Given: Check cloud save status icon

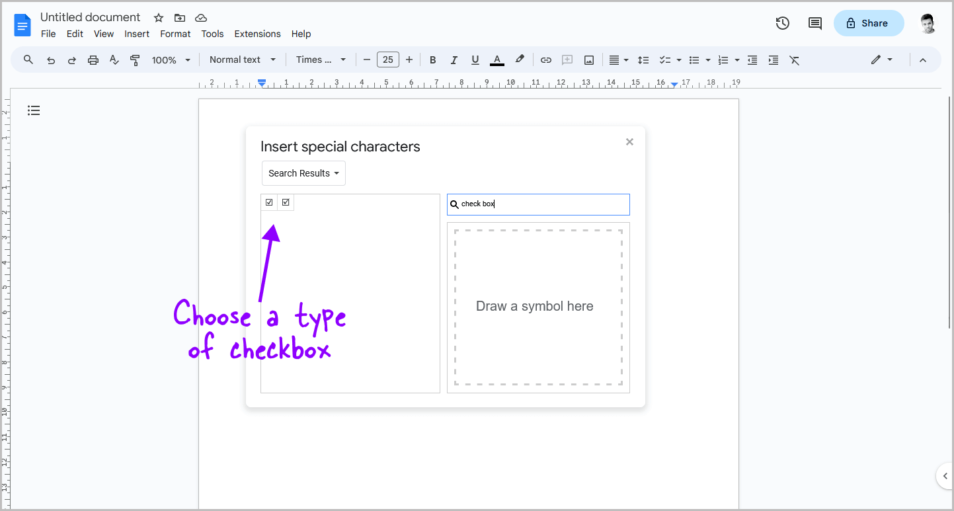Looking at the screenshot, I should pyautogui.click(x=201, y=18).
